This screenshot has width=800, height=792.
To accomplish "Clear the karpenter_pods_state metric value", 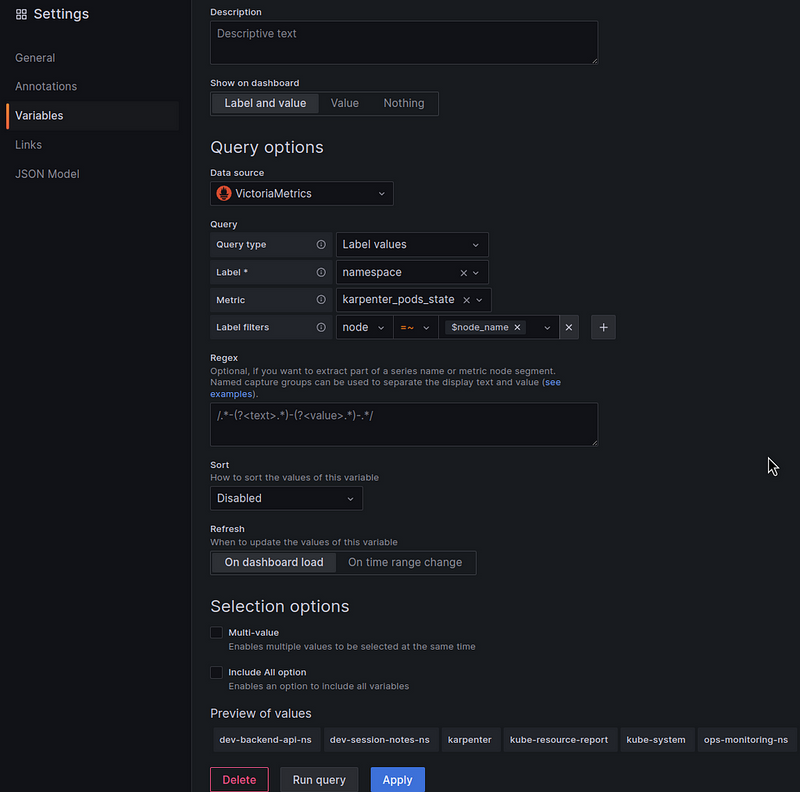I will 466,300.
